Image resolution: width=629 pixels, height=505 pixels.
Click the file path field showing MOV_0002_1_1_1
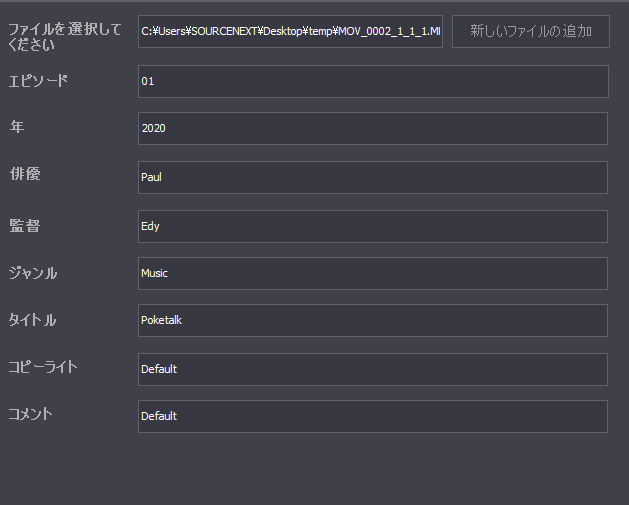[x=290, y=32]
